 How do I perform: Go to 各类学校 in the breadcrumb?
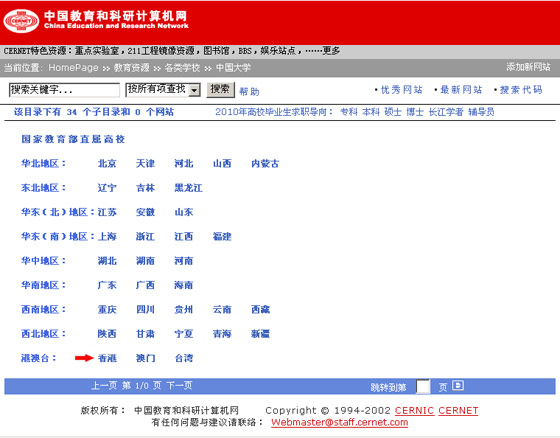coord(182,68)
